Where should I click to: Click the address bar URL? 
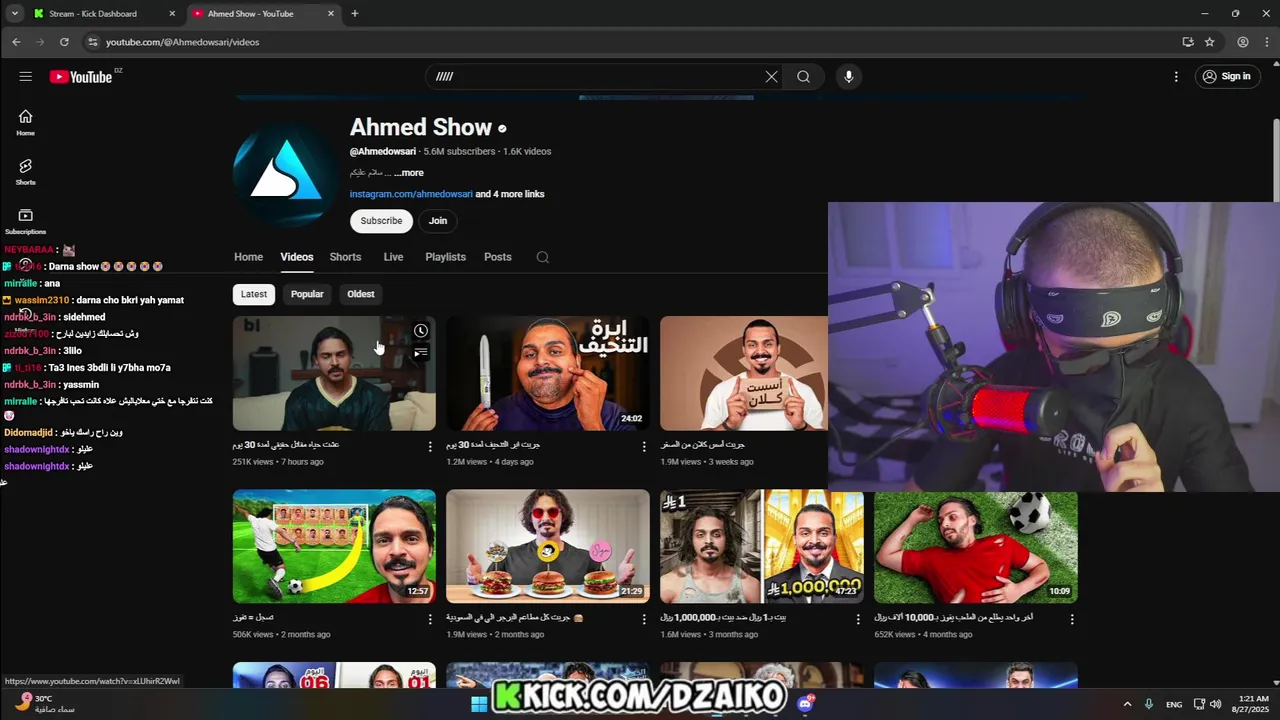click(x=182, y=42)
